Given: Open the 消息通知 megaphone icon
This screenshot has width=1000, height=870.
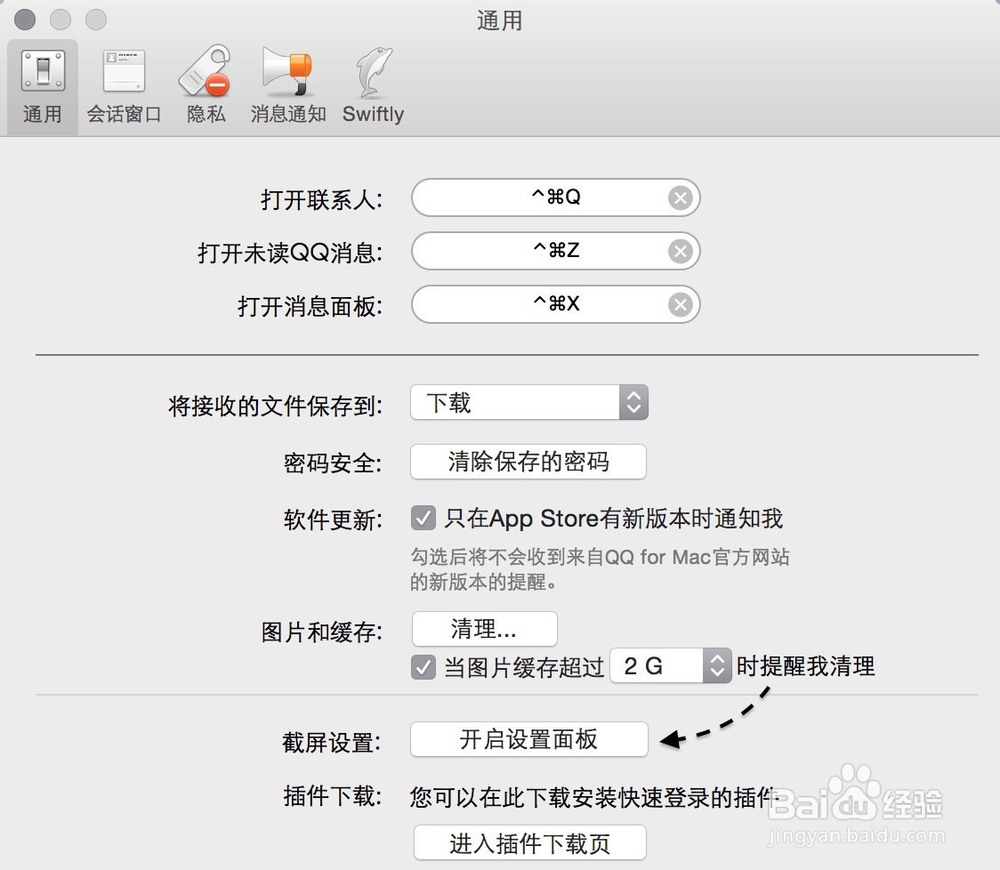Looking at the screenshot, I should [288, 86].
